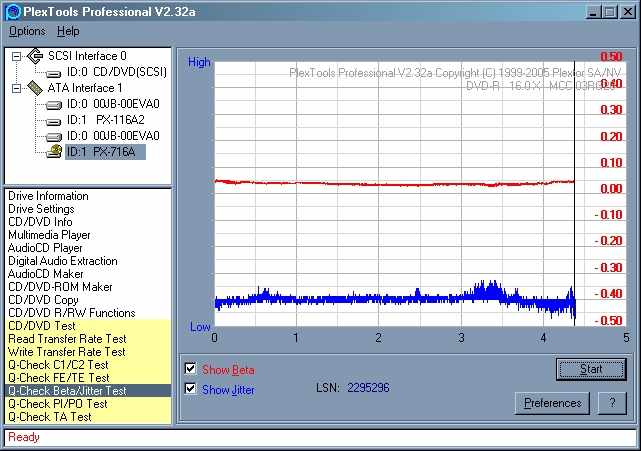The image size is (641, 451).
Task: Uncheck the Show Jitter checkbox
Action: click(x=191, y=389)
